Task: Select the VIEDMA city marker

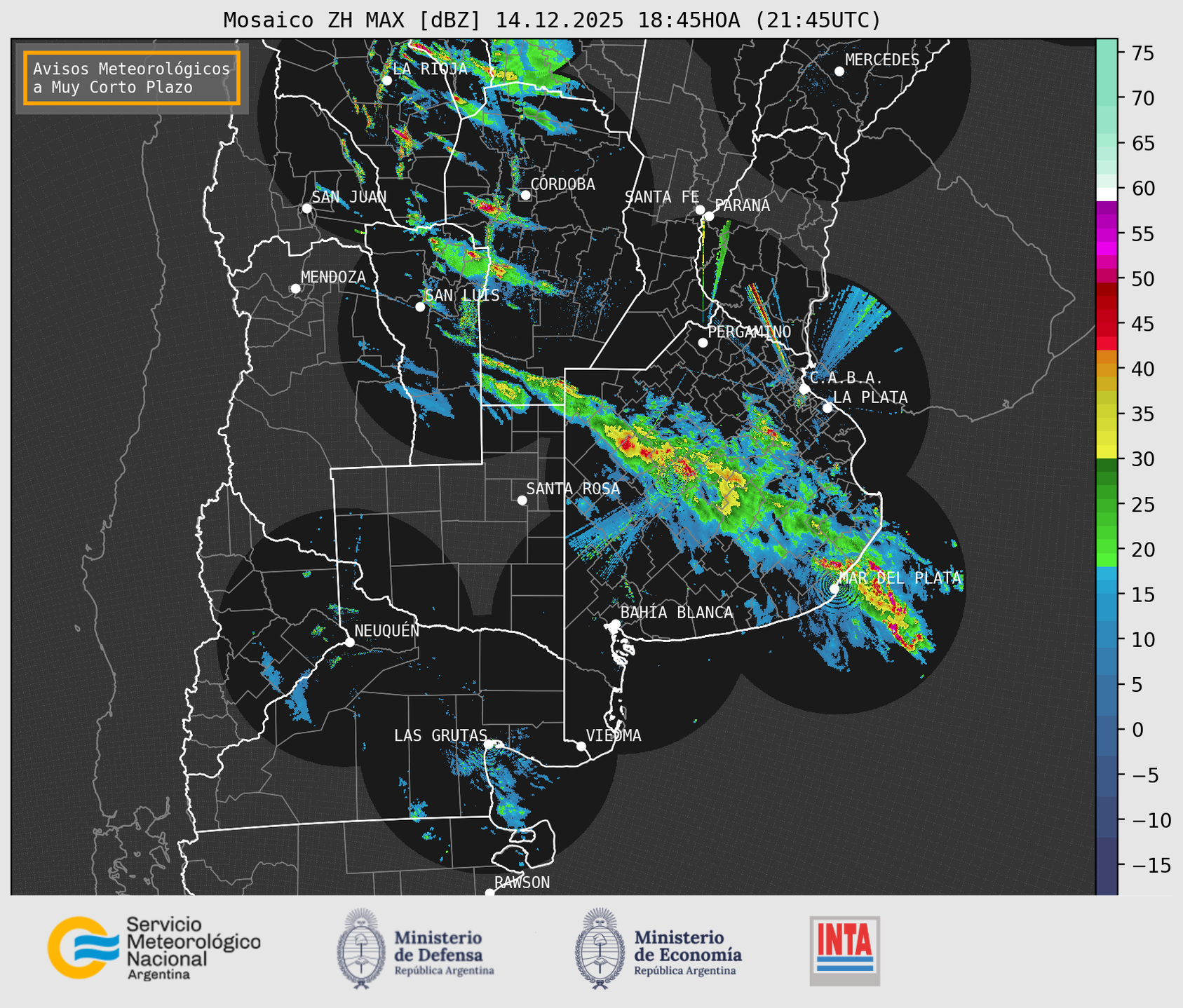Action: 581,746
